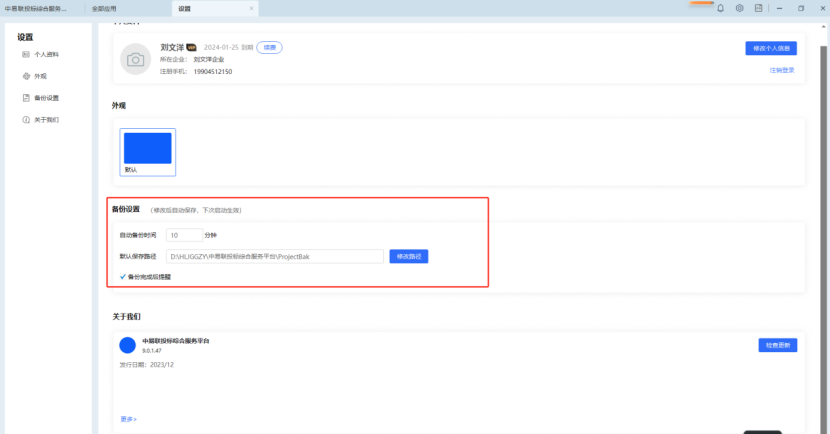Click the notification bell icon
This screenshot has height=434, width=830.
720,8
